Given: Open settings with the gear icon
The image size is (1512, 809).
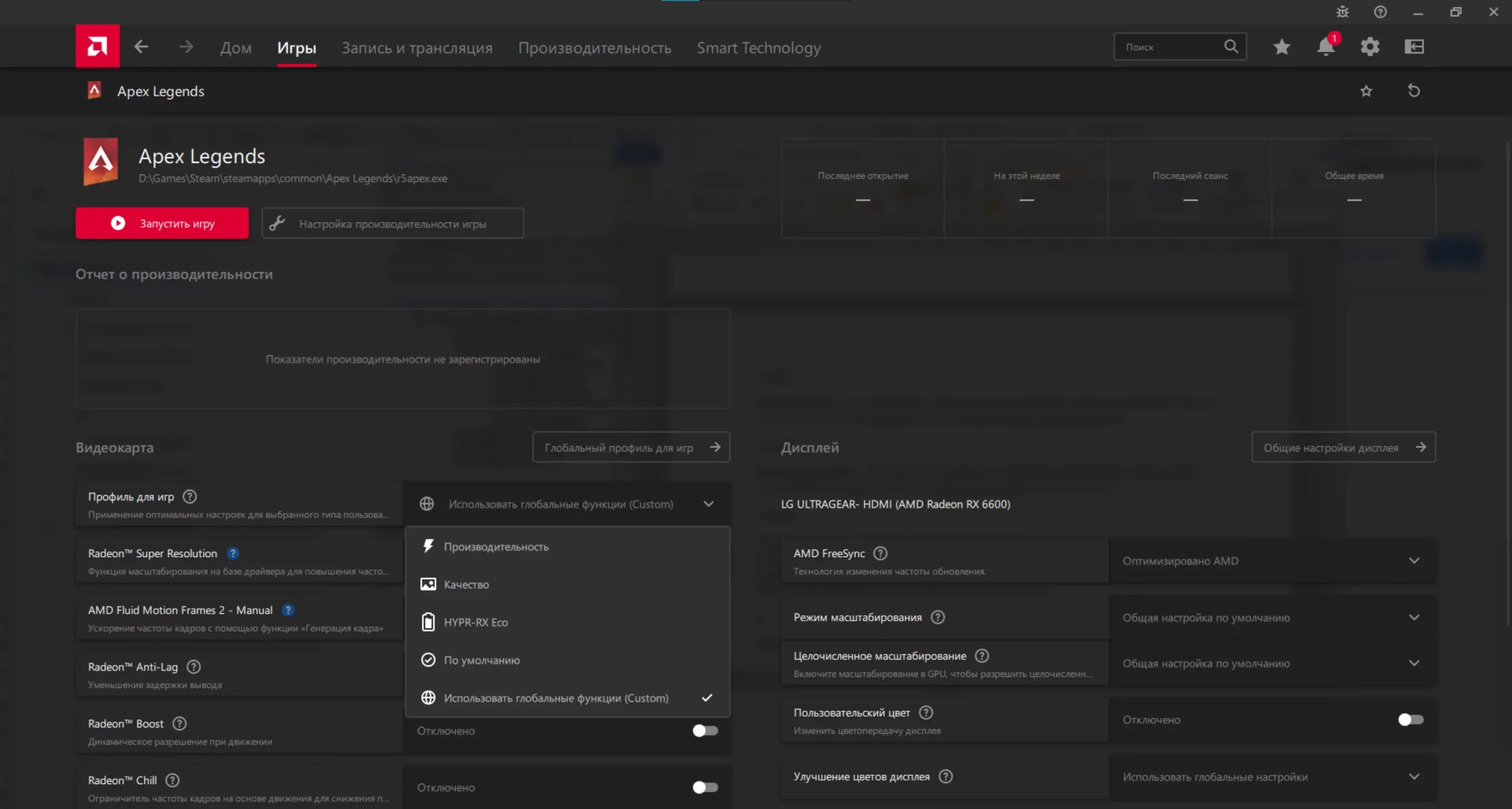Looking at the screenshot, I should (1370, 47).
